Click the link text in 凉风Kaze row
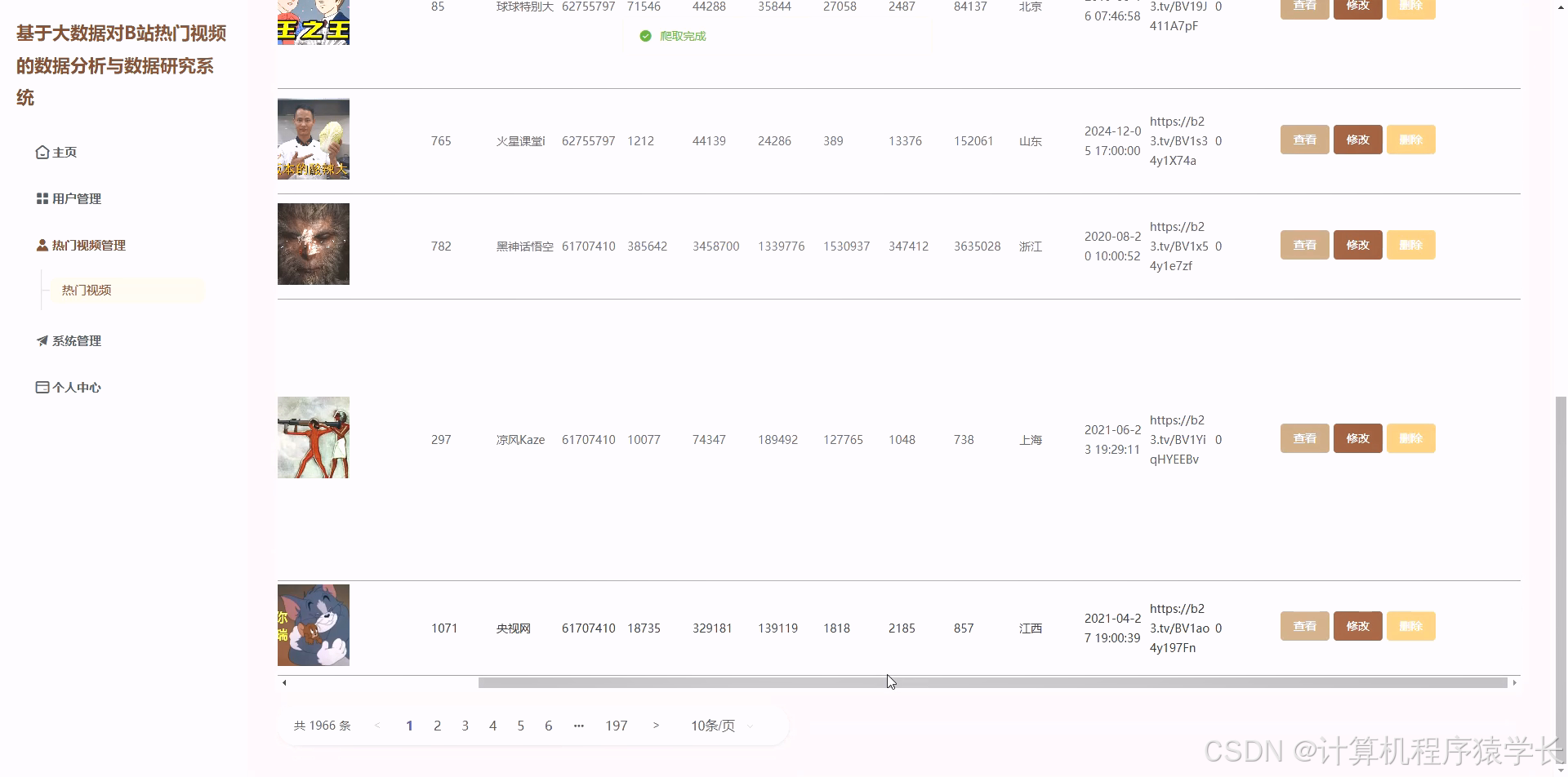Viewport: 1568px width, 777px height. click(x=1178, y=440)
